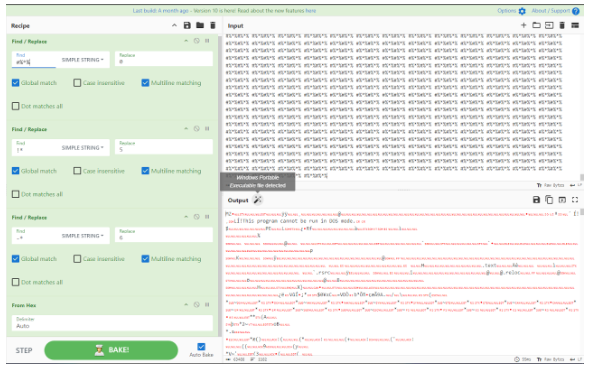This screenshot has width=591, height=369.
Task: Reset pane layout icon in Input header
Action: [575, 25]
